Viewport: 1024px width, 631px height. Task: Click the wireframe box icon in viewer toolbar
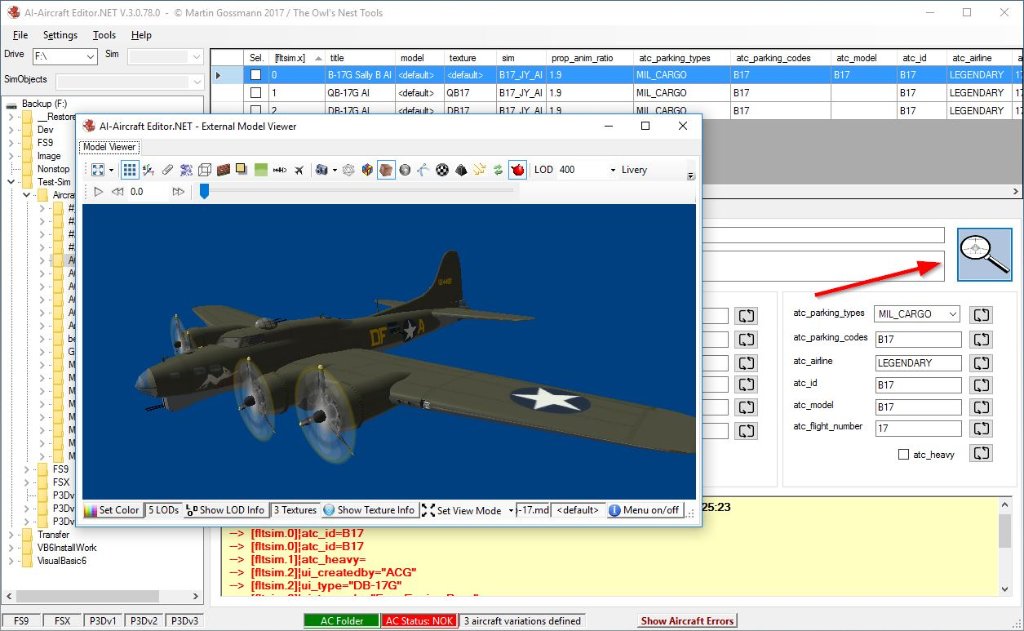[204, 170]
